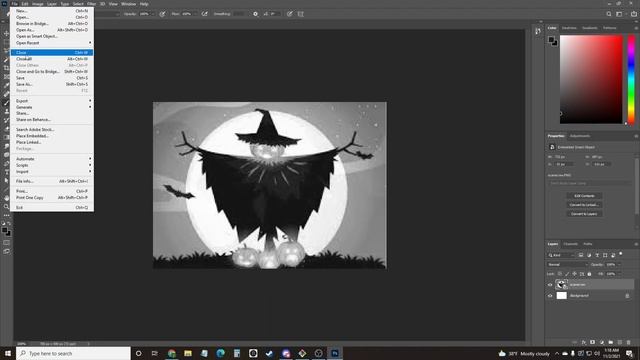
Task: Toggle airbrush-style build-up icon
Action: (204, 14)
